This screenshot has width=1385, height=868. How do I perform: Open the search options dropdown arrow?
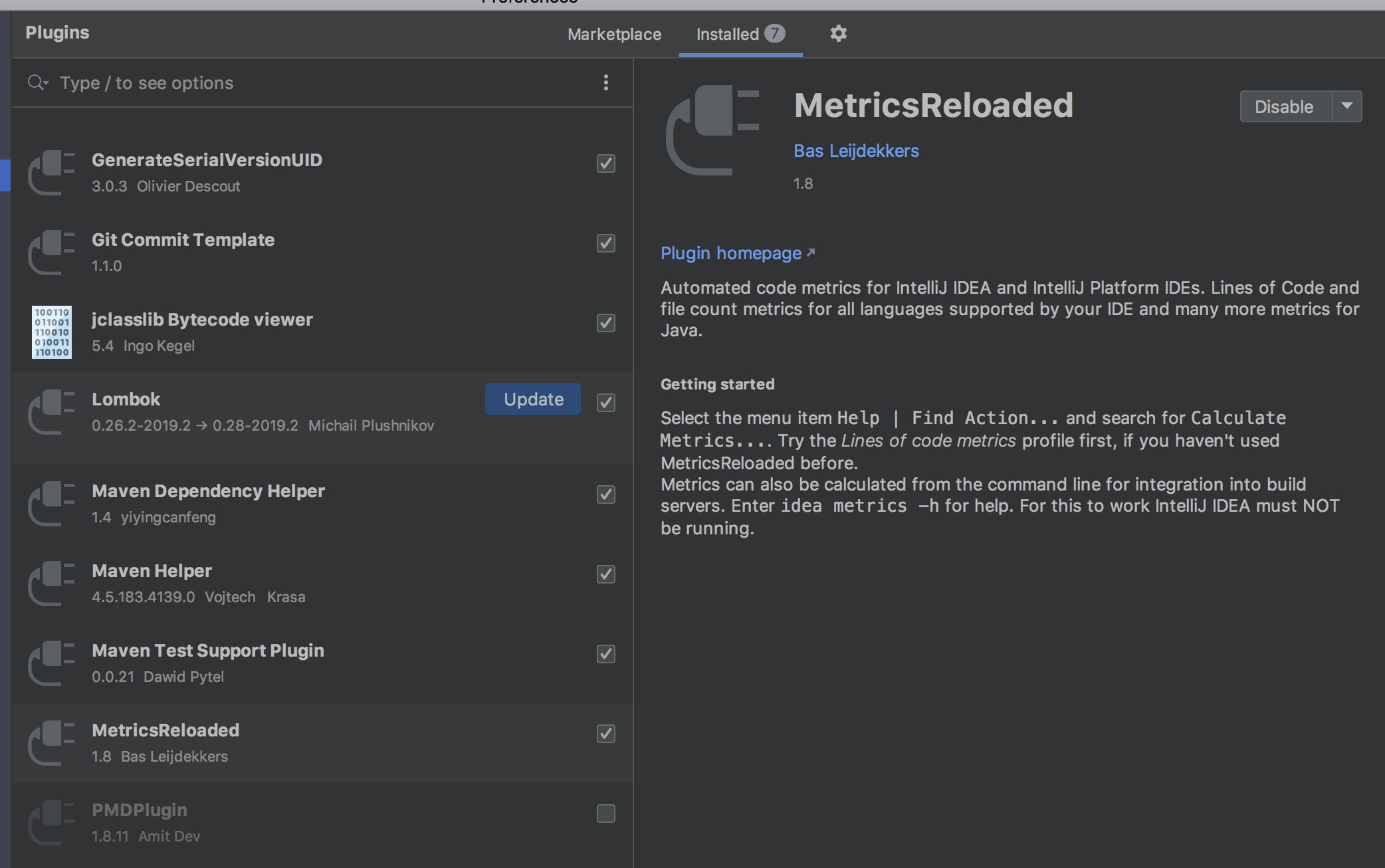[x=46, y=83]
